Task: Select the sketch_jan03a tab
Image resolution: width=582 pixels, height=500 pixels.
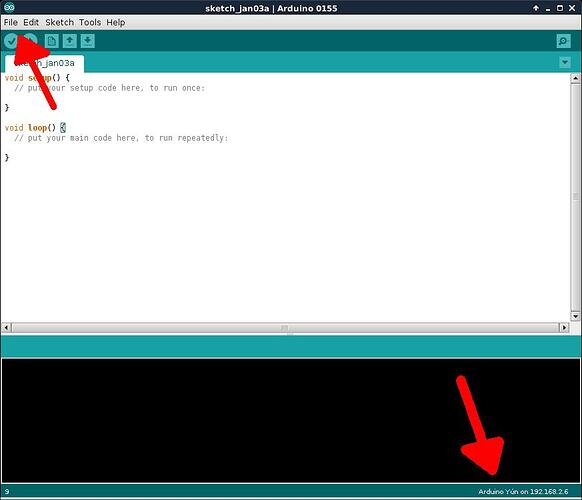Action: (x=45, y=63)
